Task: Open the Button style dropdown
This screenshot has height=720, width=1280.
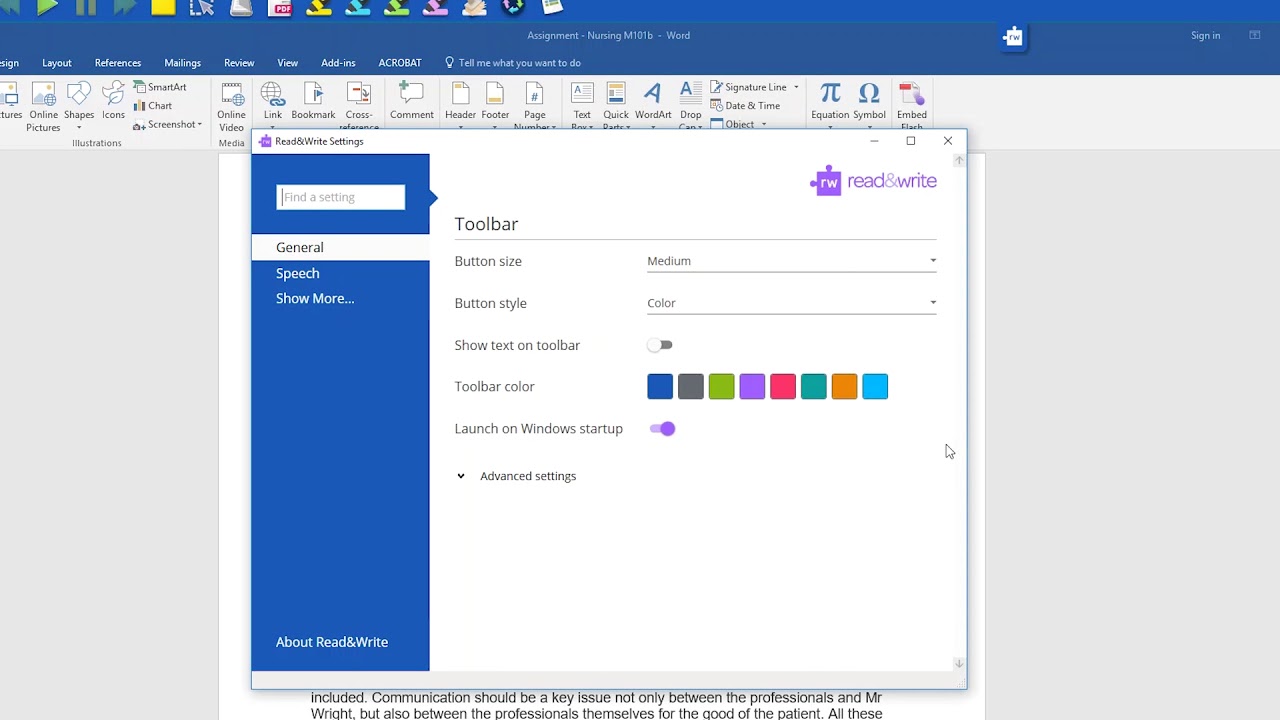Action: [x=791, y=303]
